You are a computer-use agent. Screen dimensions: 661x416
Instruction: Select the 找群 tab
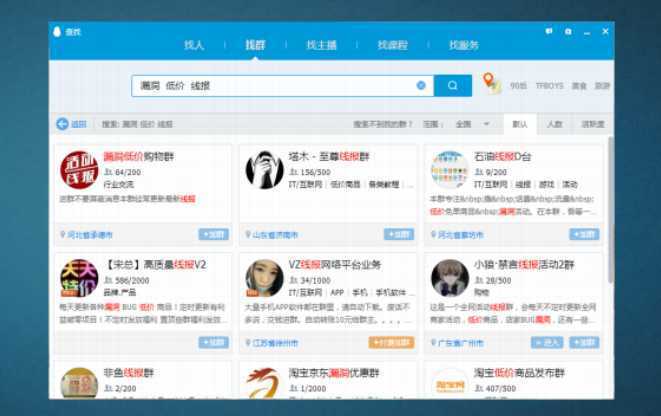255,45
